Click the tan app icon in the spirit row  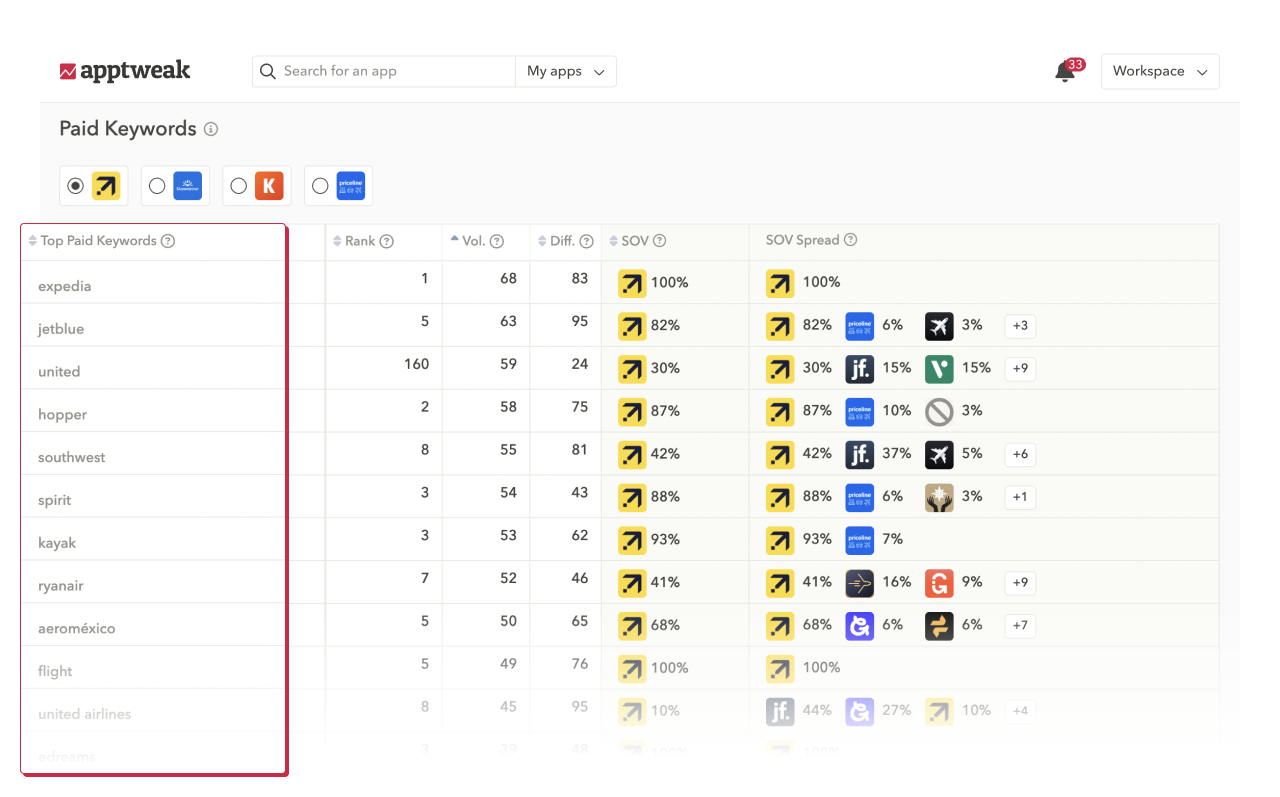(939, 498)
